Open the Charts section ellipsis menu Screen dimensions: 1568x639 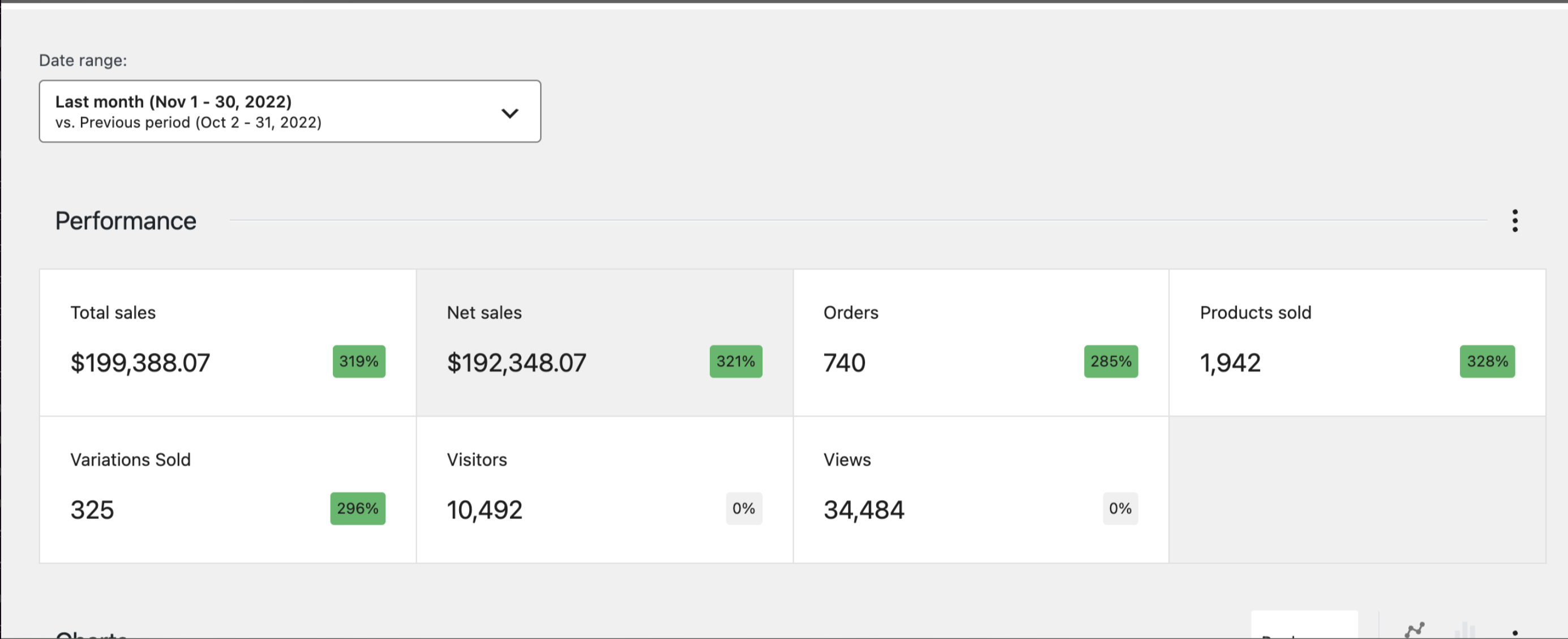[x=1514, y=633]
